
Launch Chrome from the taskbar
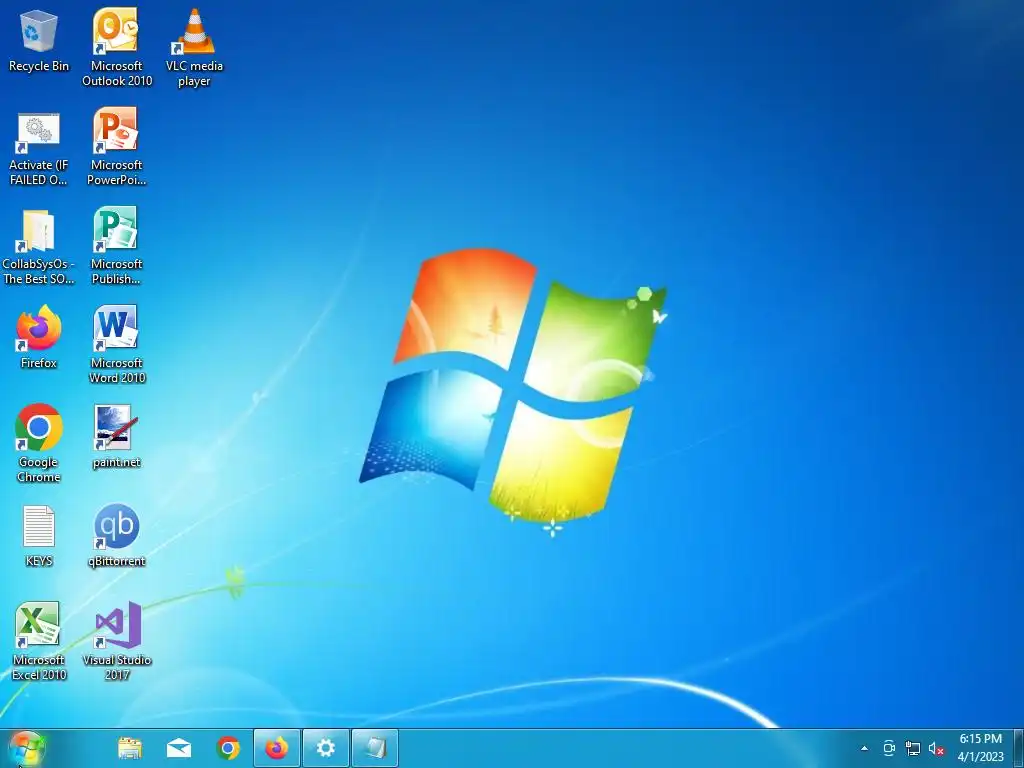pos(228,748)
